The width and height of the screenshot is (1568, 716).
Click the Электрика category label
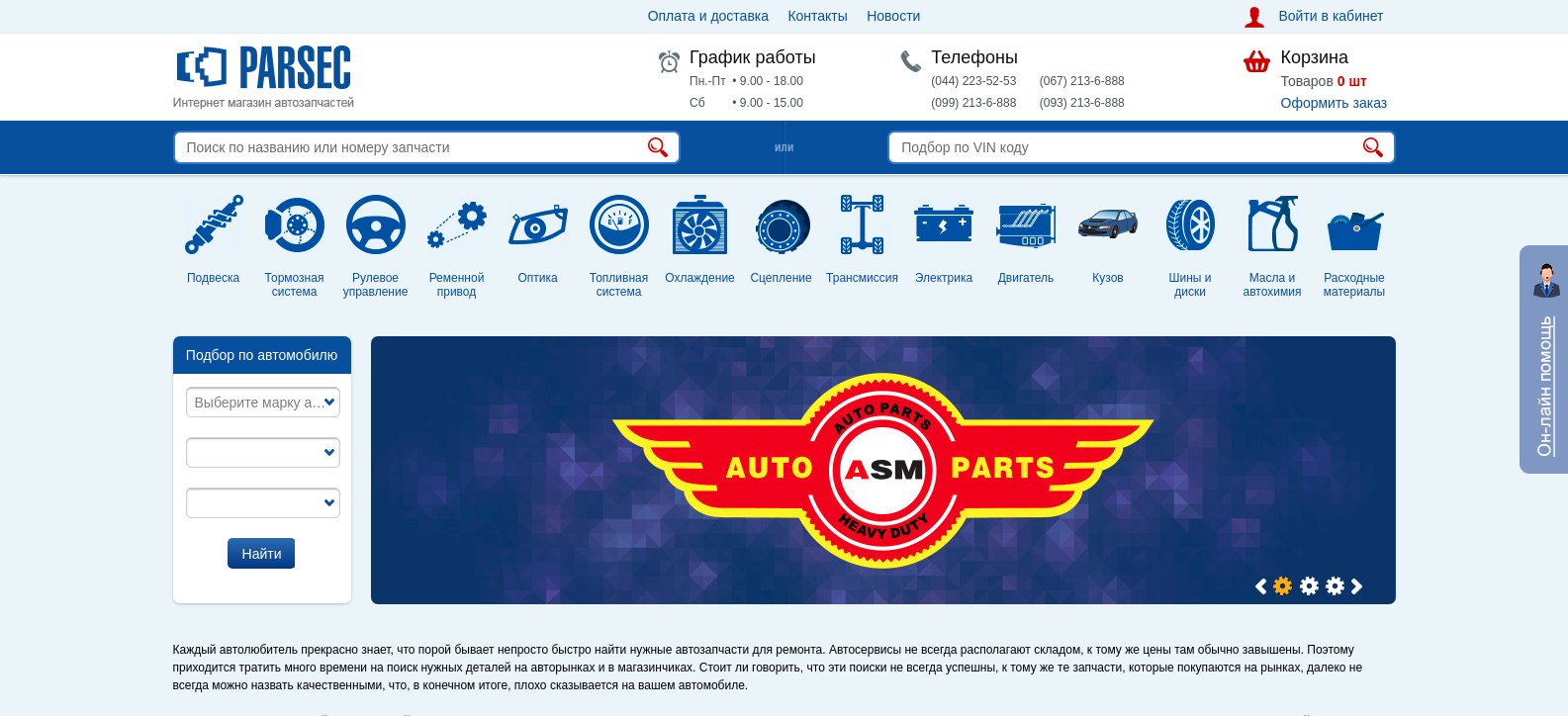pos(944,278)
